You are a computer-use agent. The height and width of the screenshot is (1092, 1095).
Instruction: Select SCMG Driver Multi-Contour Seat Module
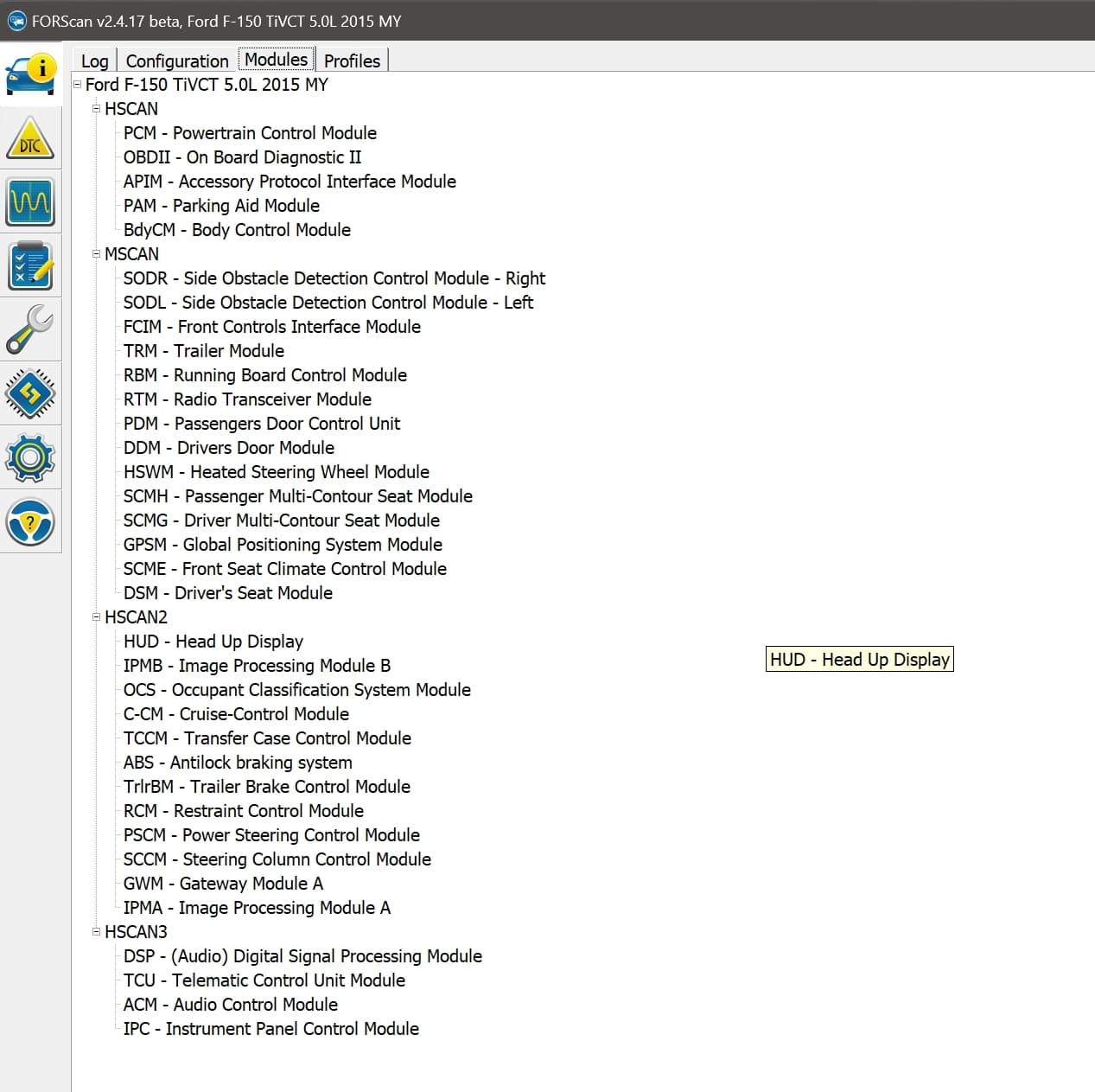[x=282, y=520]
